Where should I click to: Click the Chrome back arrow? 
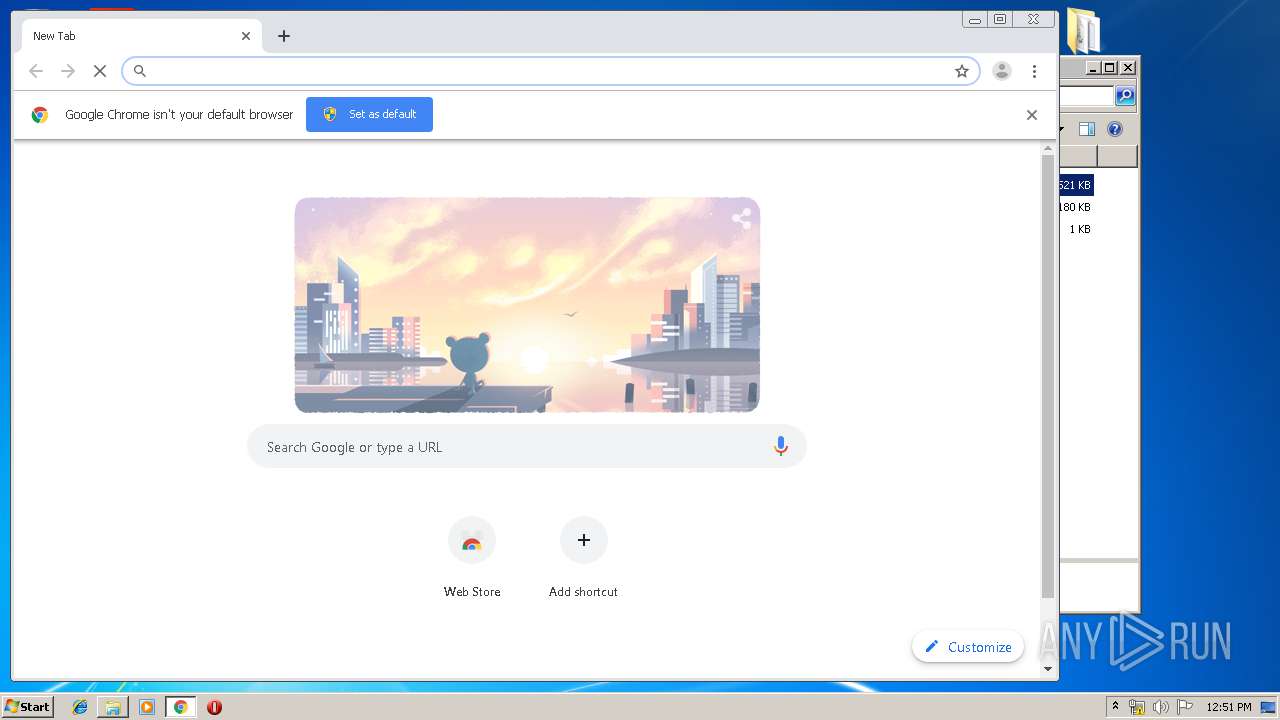[36, 71]
